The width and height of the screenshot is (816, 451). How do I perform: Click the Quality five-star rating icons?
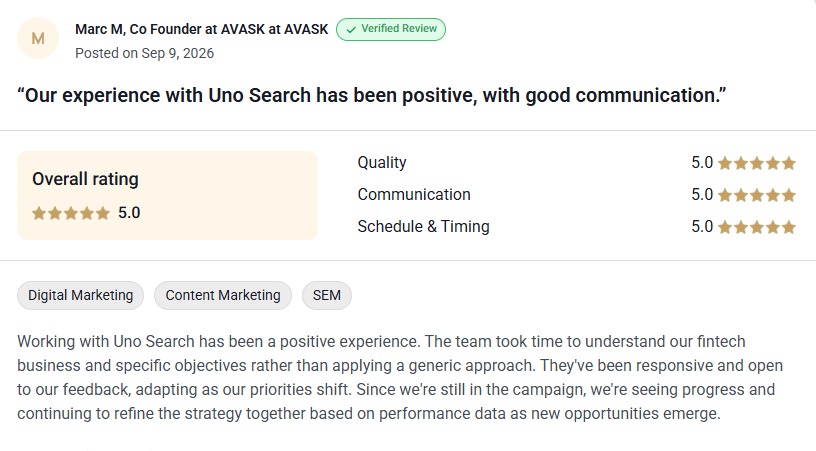point(757,163)
